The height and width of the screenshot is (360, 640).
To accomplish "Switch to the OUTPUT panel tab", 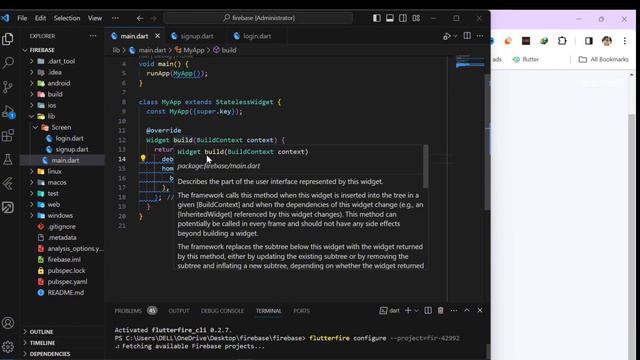I will (179, 311).
